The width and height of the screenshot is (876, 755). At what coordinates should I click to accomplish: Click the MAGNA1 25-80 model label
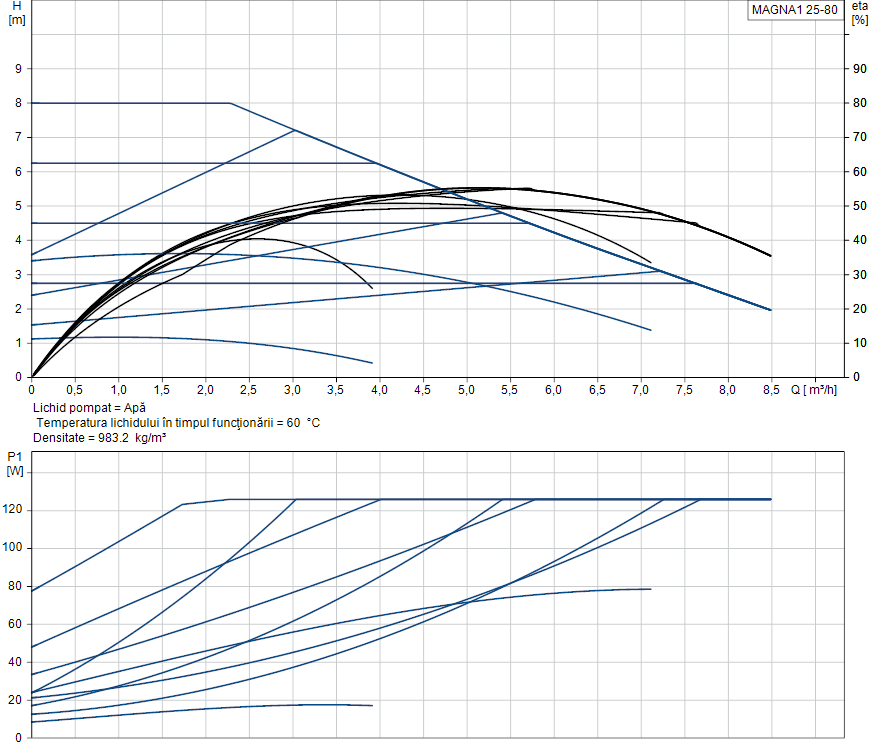795,10
